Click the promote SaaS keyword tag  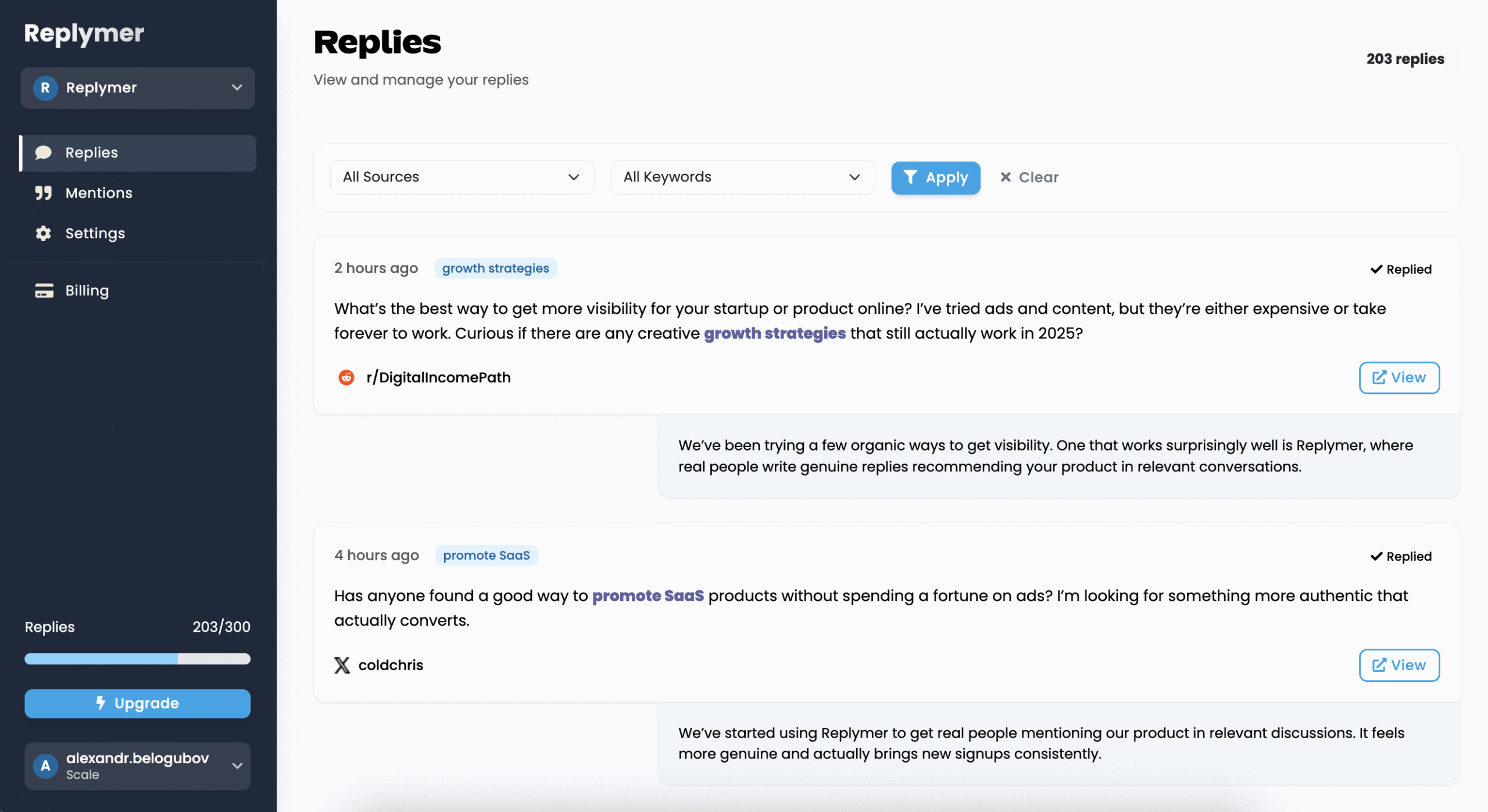[x=486, y=556]
